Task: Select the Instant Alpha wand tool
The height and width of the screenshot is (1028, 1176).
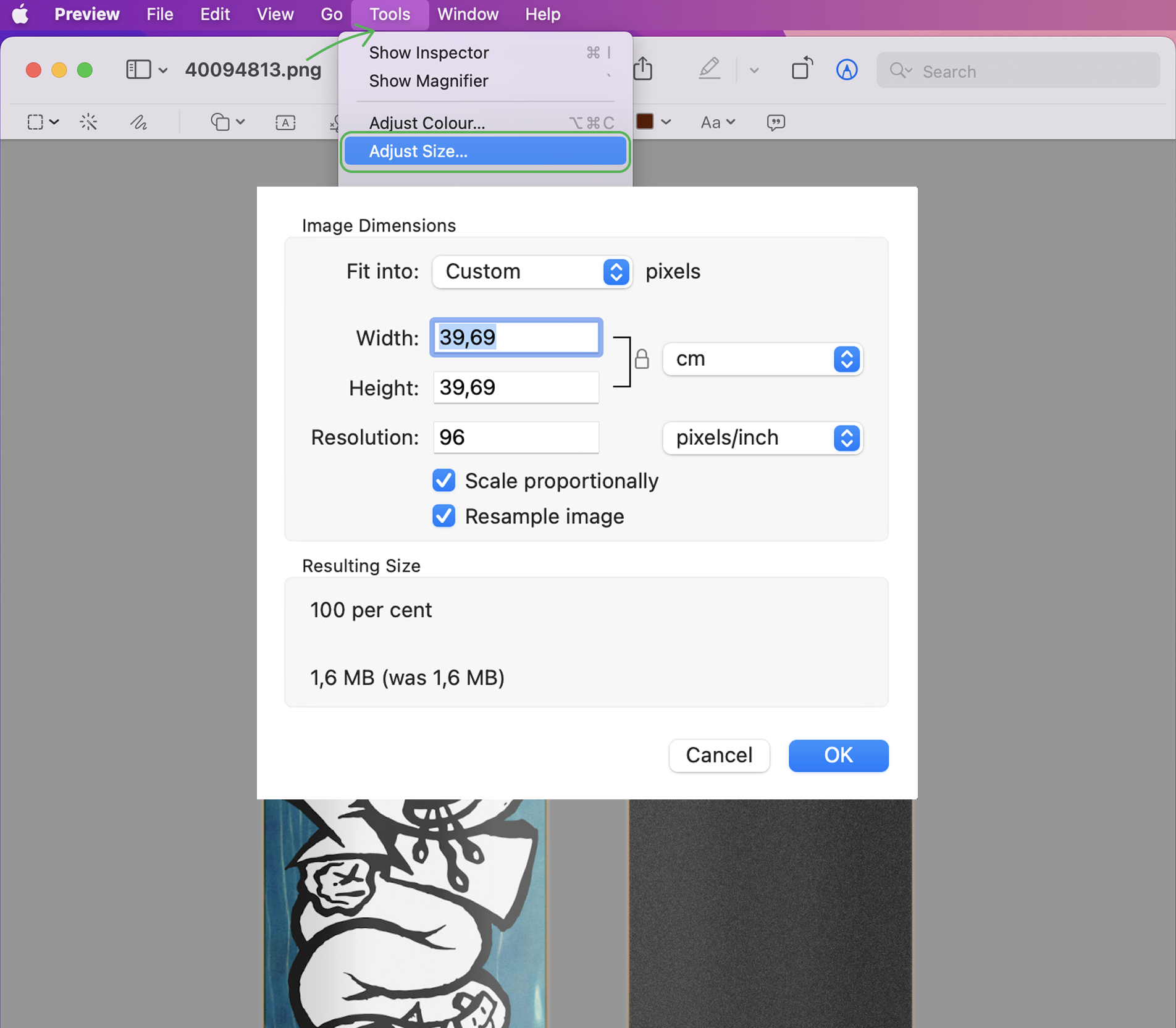Action: pyautogui.click(x=88, y=122)
